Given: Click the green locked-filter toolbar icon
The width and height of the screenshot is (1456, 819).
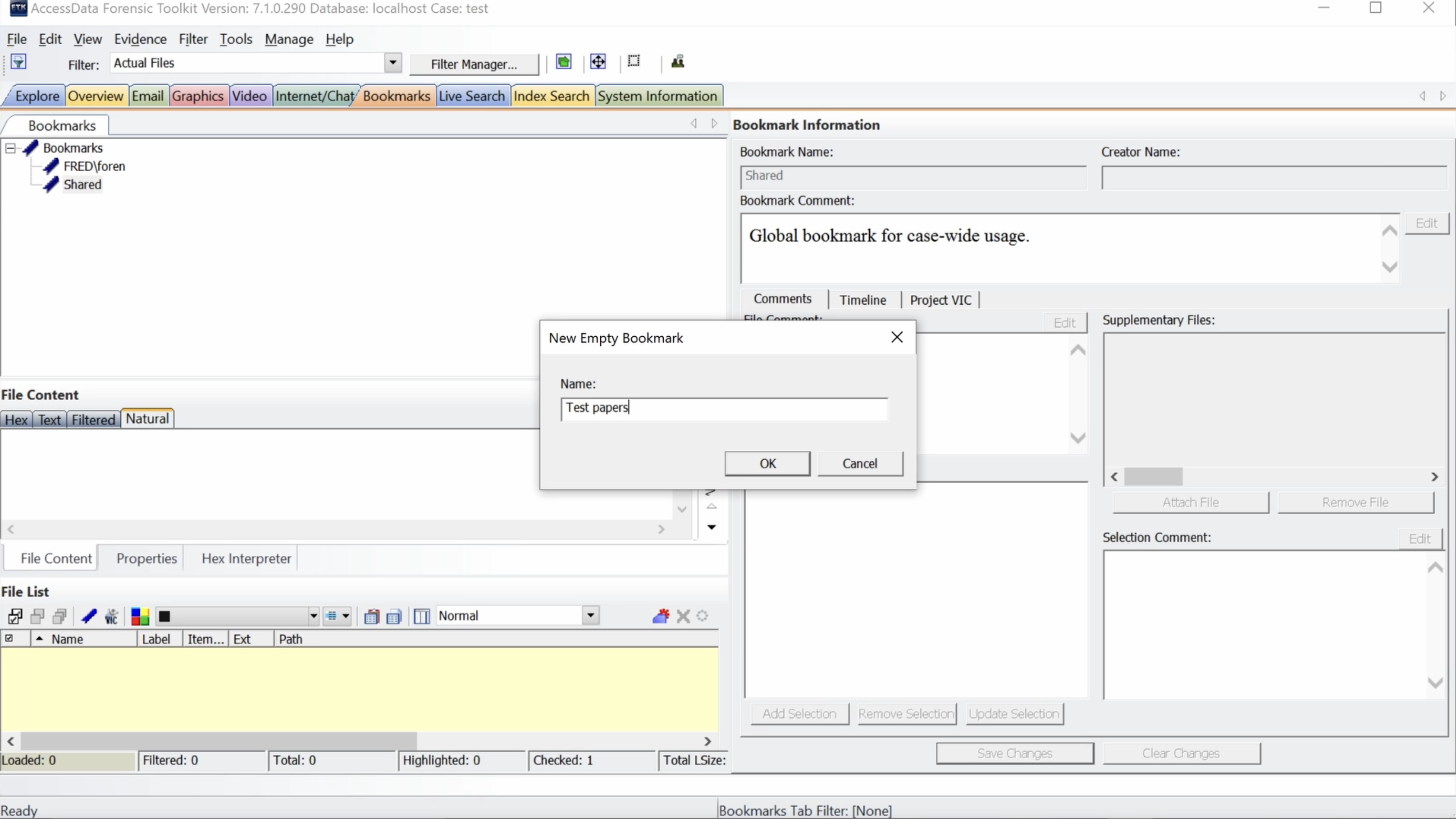Looking at the screenshot, I should [x=564, y=62].
